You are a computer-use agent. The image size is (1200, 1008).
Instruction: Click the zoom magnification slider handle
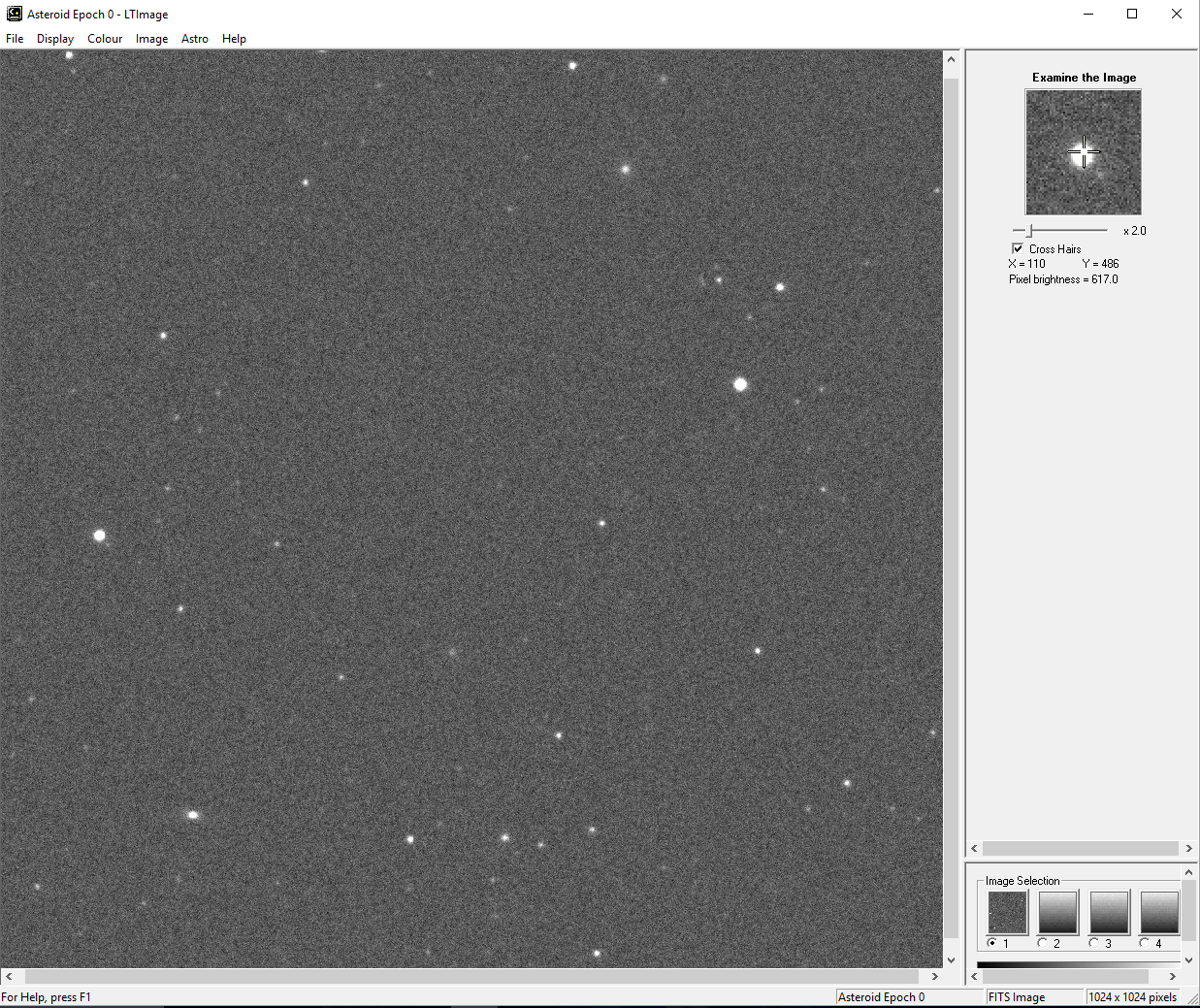click(1030, 231)
